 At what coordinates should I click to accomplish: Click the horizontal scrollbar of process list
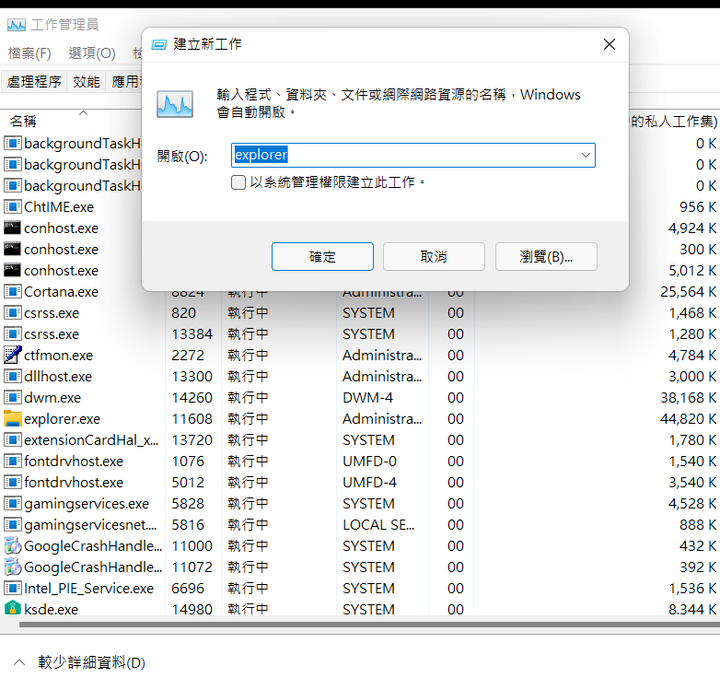coord(369,625)
